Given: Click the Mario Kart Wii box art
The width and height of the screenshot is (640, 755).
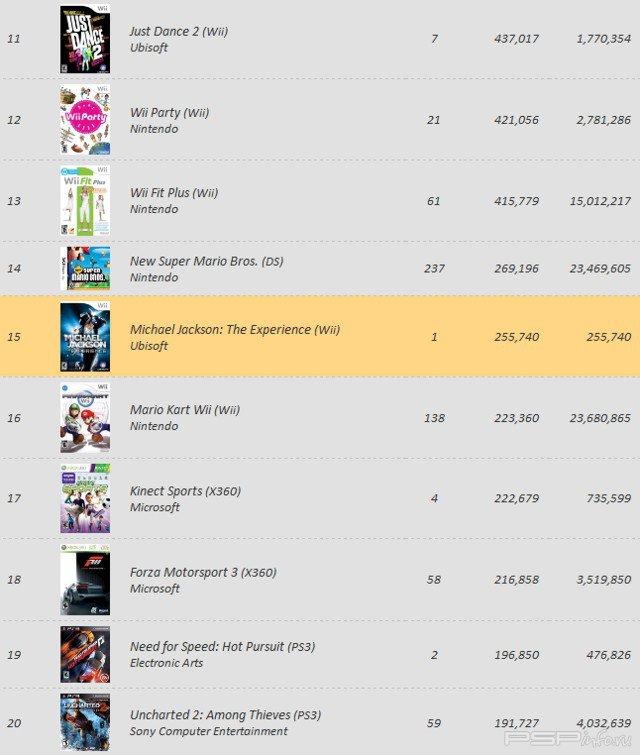Looking at the screenshot, I should point(84,417).
